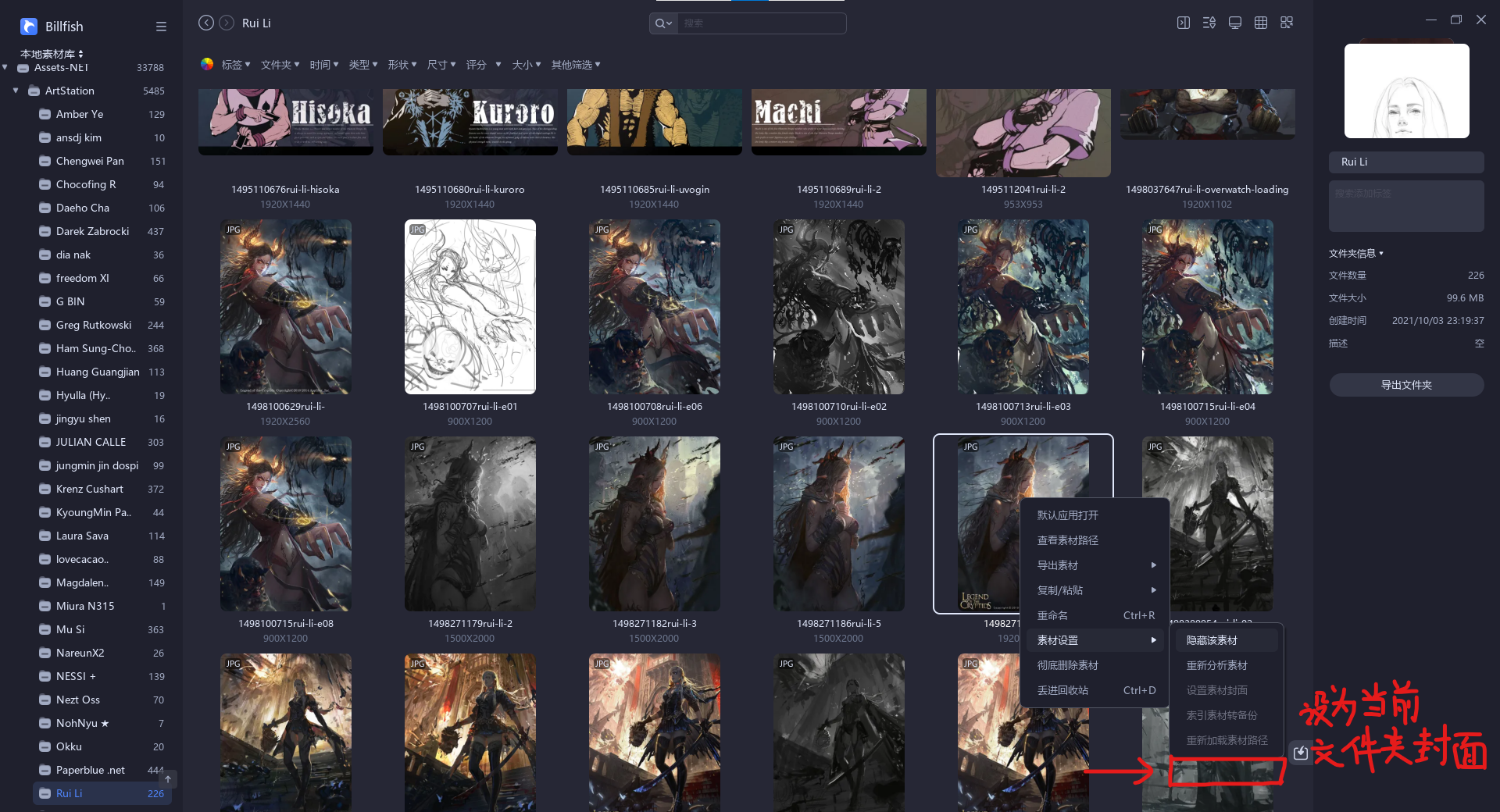Toggle the sidebar hamburger menu icon
Screen dimensions: 1500x812
click(161, 27)
